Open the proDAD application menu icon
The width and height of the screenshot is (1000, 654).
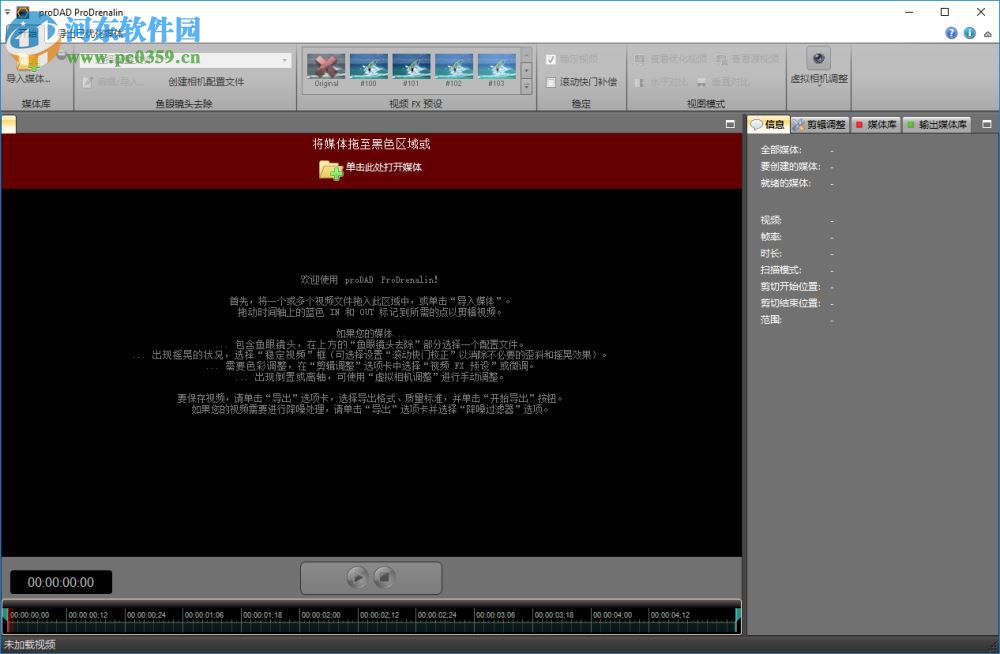pyautogui.click(x=21, y=11)
